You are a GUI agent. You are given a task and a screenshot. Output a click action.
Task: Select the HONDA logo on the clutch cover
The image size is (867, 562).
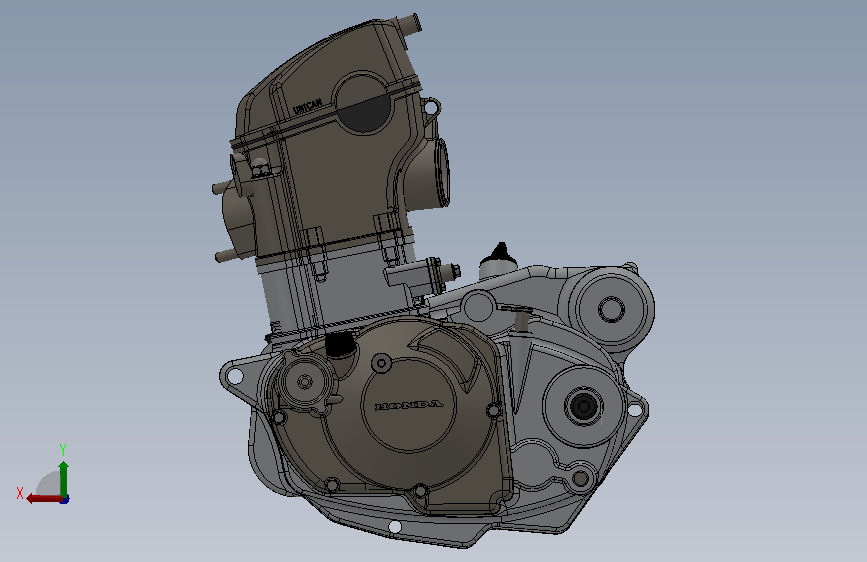click(409, 405)
